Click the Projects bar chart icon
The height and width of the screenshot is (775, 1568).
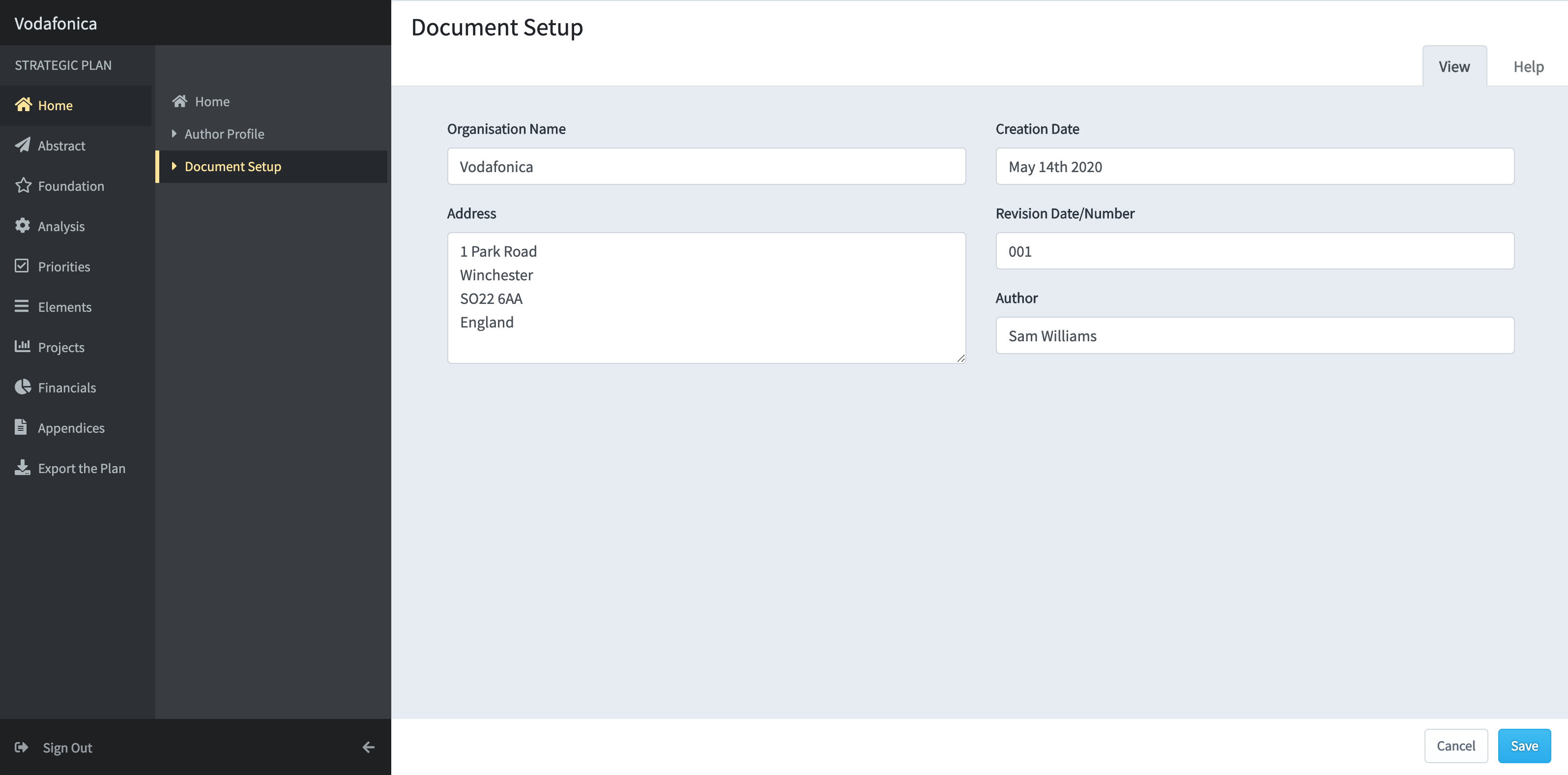pyautogui.click(x=23, y=346)
